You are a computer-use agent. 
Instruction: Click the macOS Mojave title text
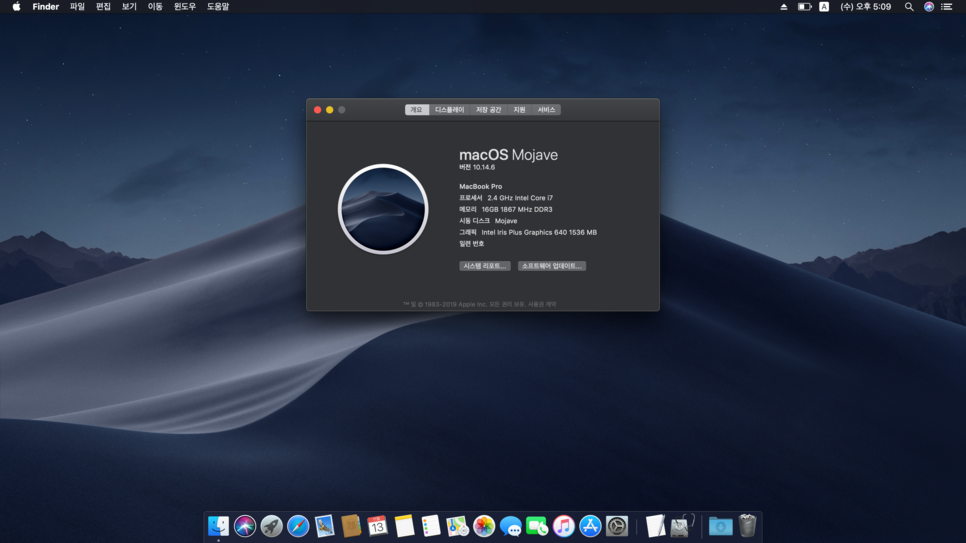(508, 155)
